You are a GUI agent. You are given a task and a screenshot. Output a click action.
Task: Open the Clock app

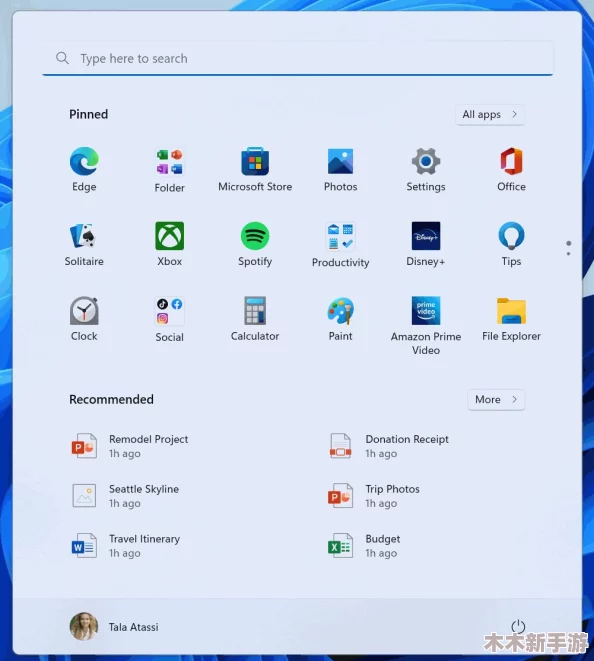84,311
